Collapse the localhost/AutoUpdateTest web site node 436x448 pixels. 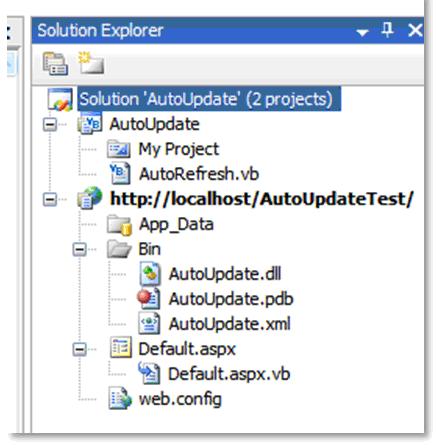tap(50, 199)
